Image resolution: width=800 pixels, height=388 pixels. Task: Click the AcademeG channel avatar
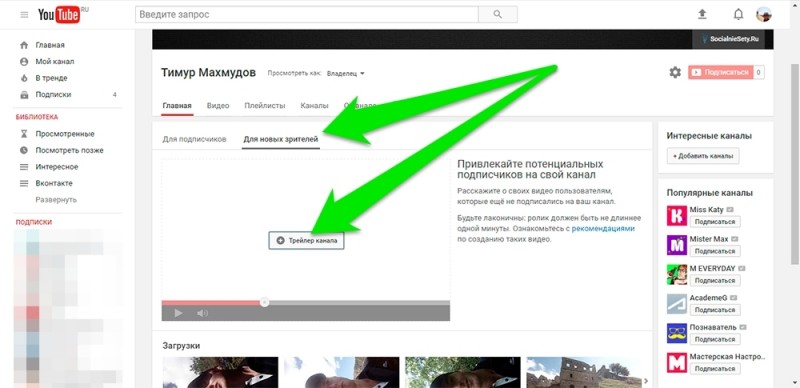tap(677, 304)
